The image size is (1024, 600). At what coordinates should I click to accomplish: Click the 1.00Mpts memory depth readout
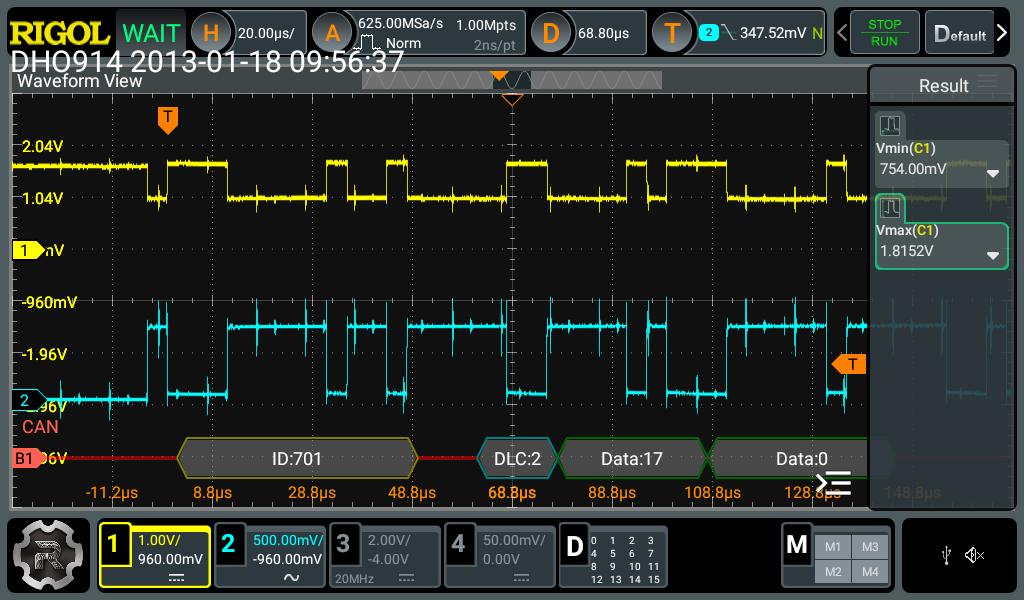click(486, 25)
